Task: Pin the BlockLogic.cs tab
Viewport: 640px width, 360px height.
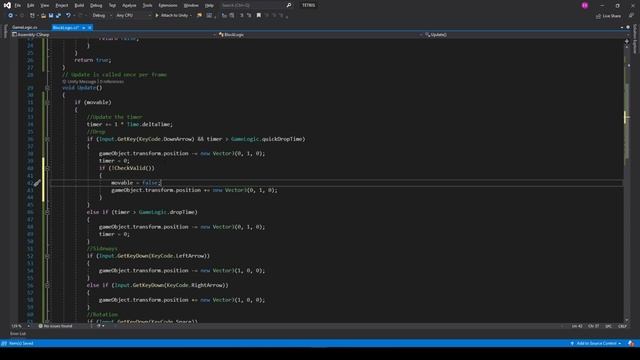Action: click(x=84, y=27)
